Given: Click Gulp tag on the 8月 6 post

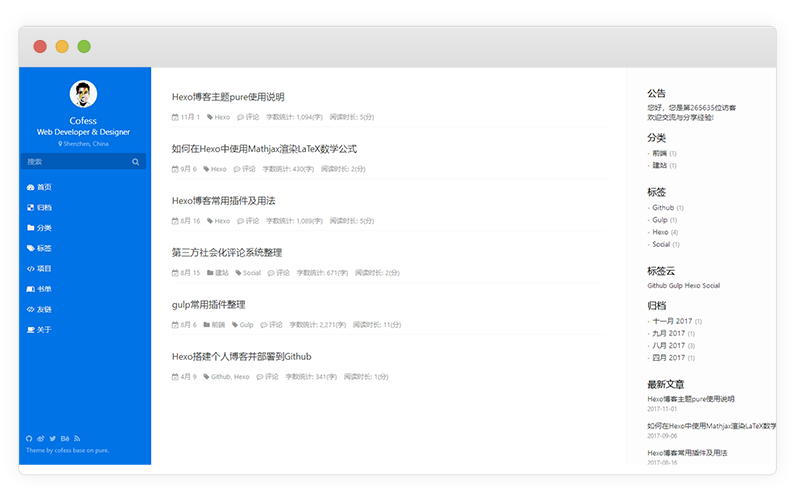Looking at the screenshot, I should 246,325.
